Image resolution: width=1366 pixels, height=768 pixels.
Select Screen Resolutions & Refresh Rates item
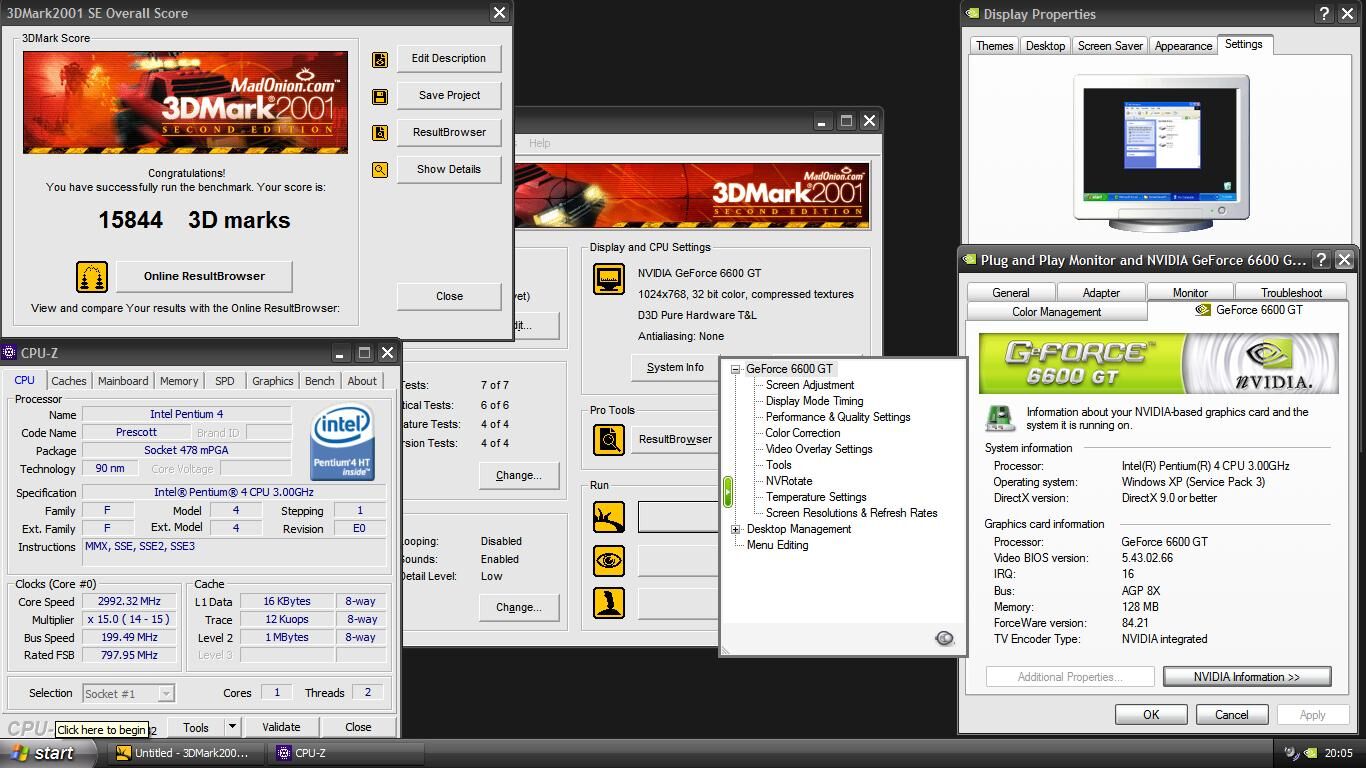pyautogui.click(x=852, y=513)
